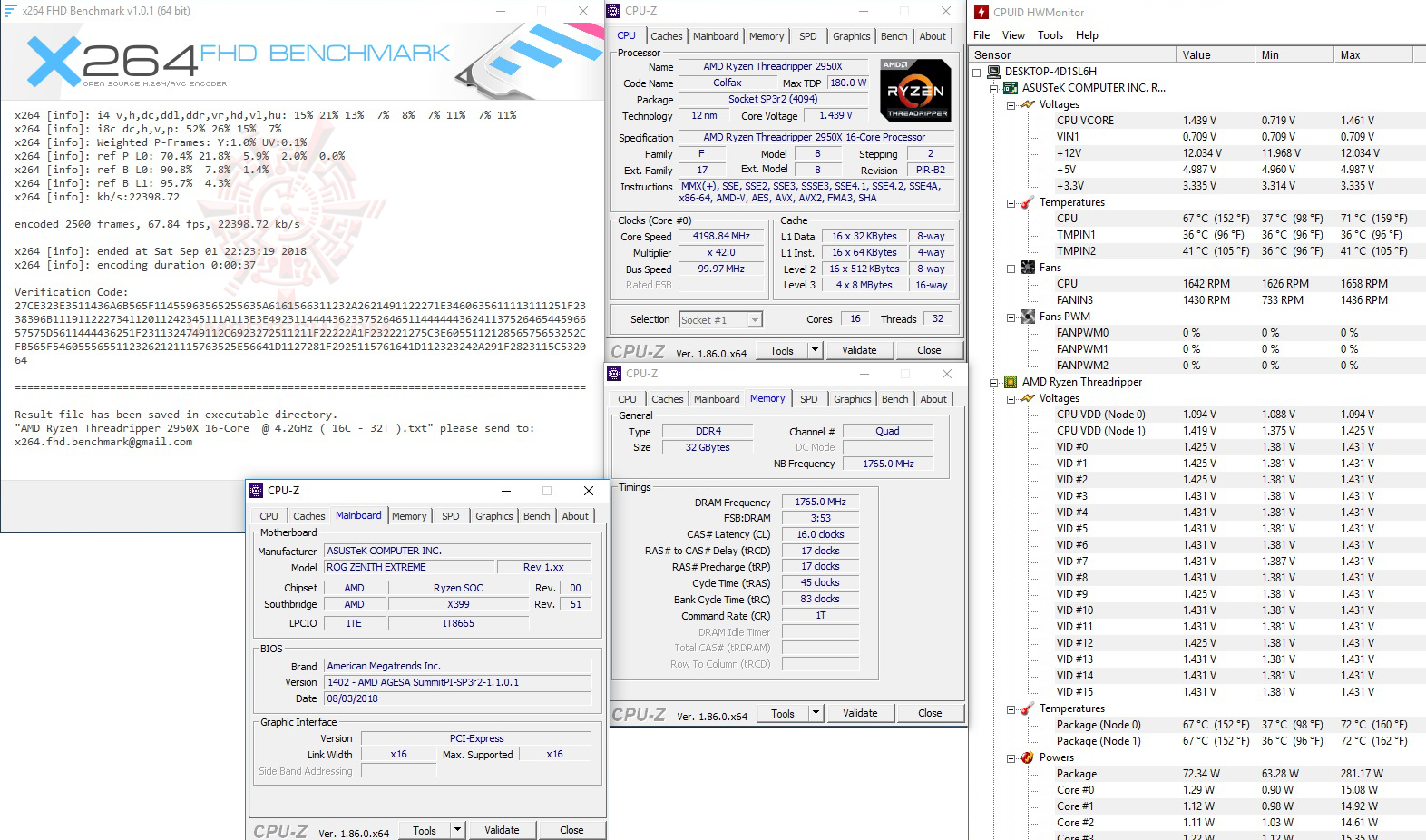This screenshot has height=840, width=1426.
Task: Open the View menu in HWMonitor
Action: click(x=1013, y=35)
